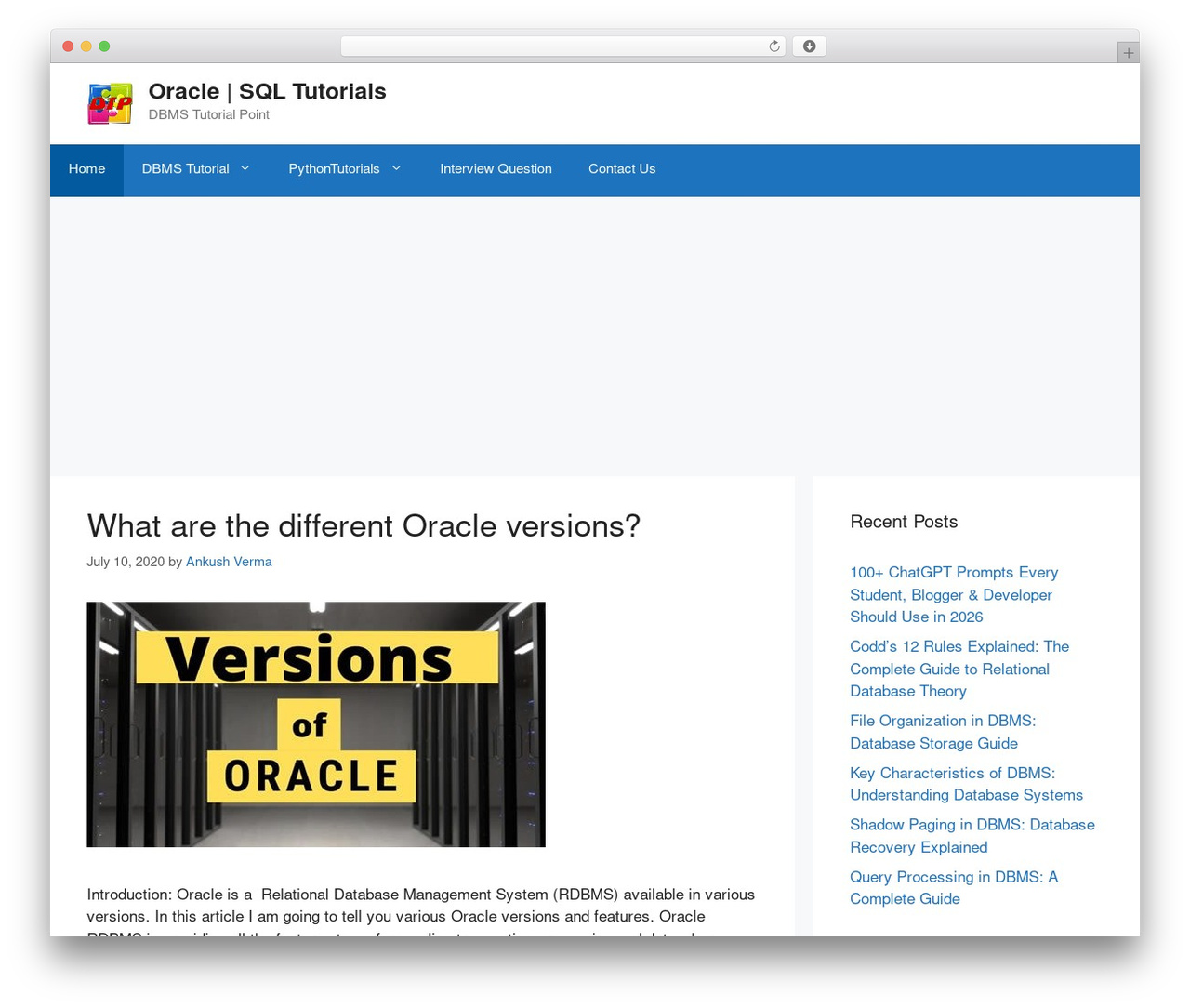Add new tab with plus icon
Image resolution: width=1190 pixels, height=1008 pixels.
(x=1128, y=53)
